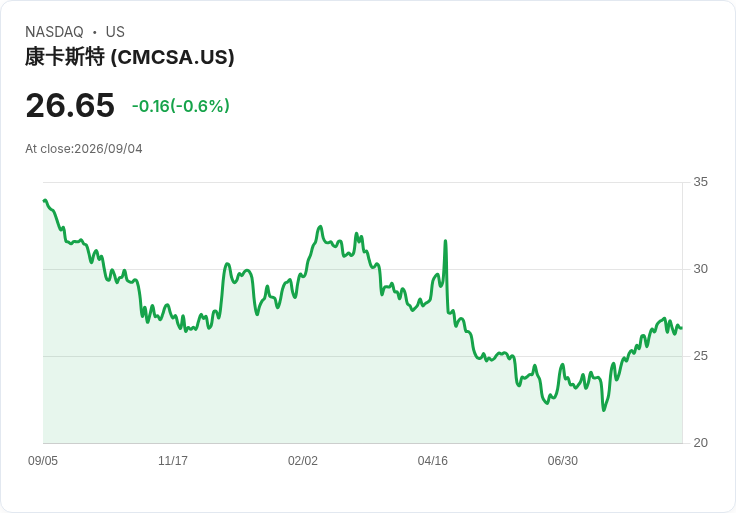736x513 pixels.
Task: Click the CMCSA.US stock title
Action: [130, 57]
